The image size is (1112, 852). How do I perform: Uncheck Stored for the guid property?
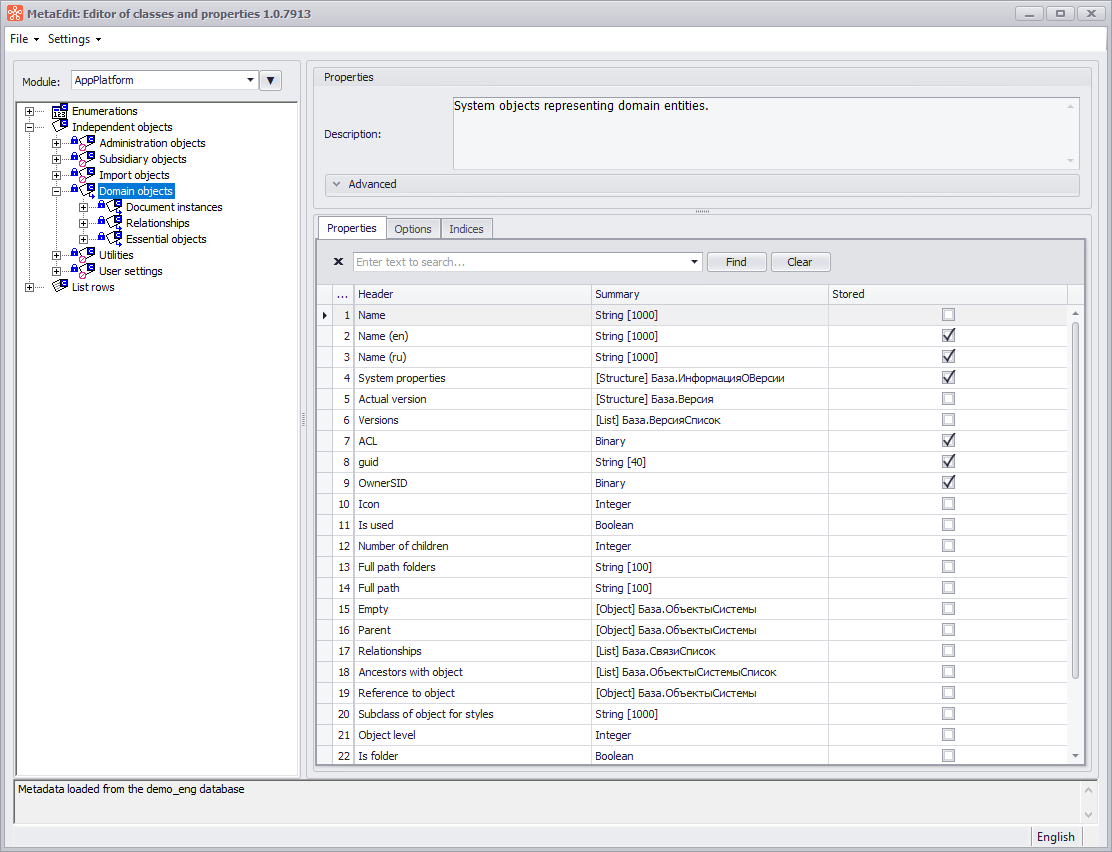(x=948, y=462)
